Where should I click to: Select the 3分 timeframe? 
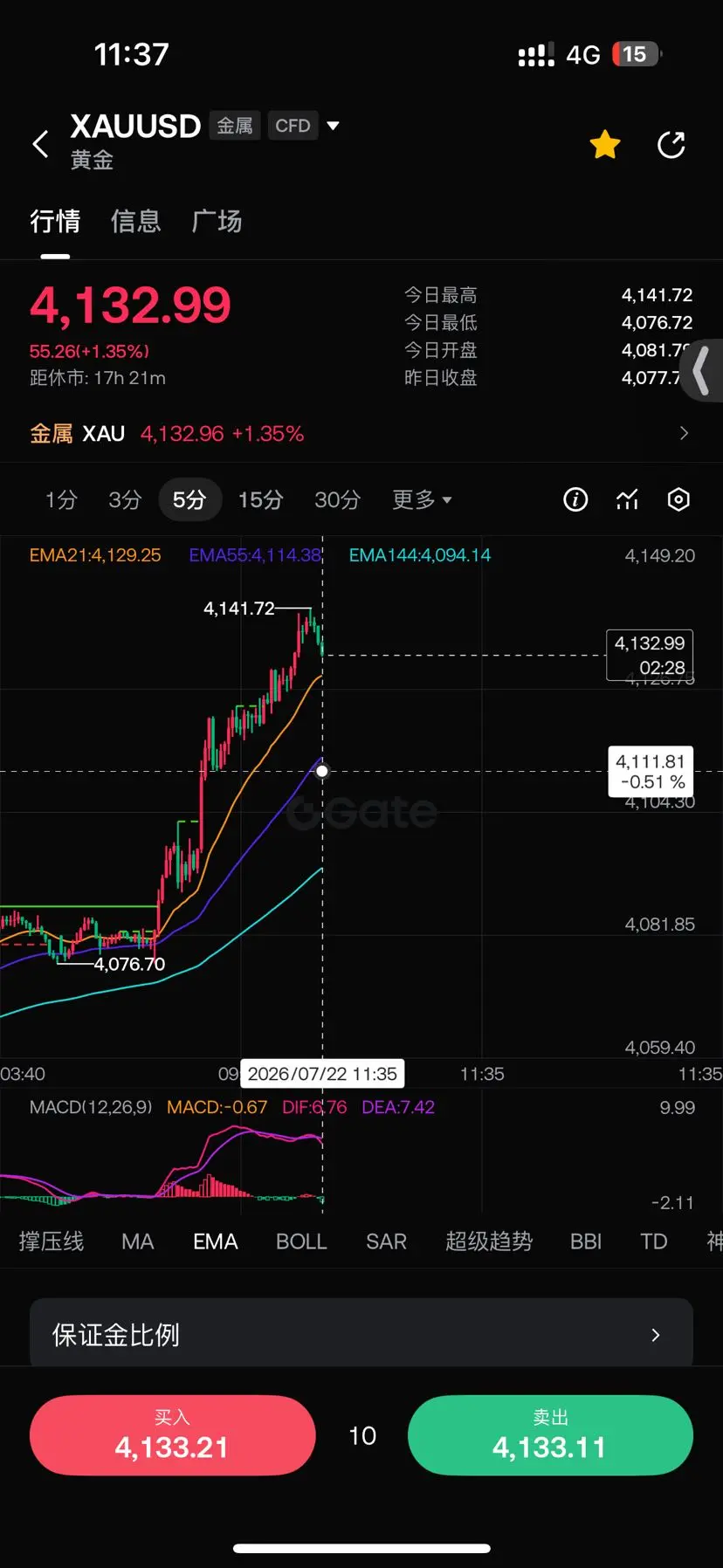click(125, 499)
